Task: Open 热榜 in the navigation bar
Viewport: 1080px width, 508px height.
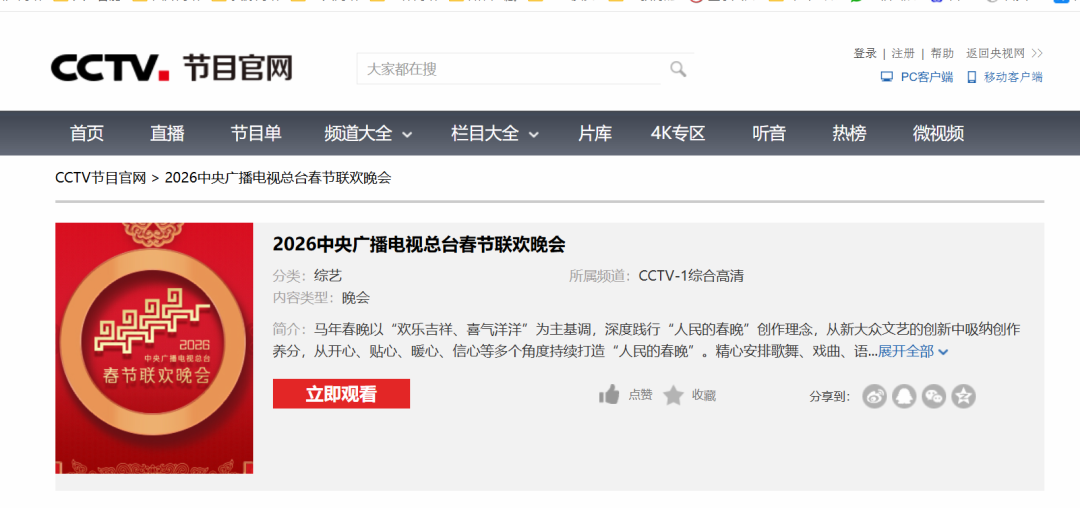Action: (x=849, y=134)
